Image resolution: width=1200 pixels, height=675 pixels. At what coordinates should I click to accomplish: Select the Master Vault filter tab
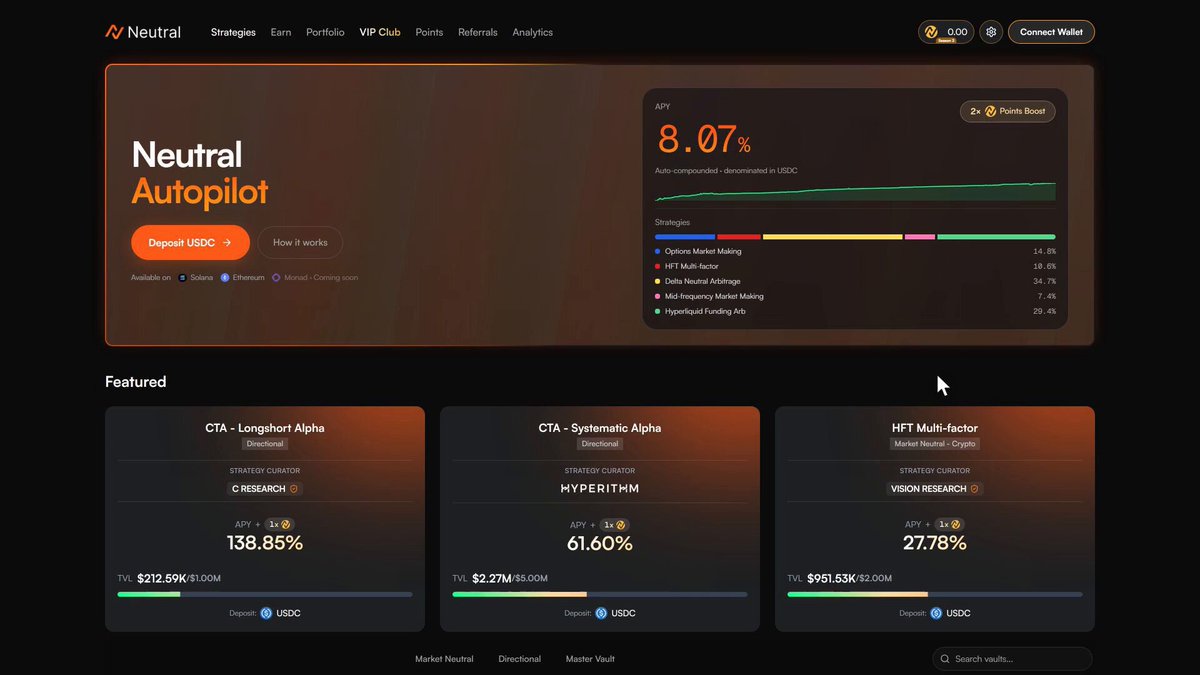590,659
